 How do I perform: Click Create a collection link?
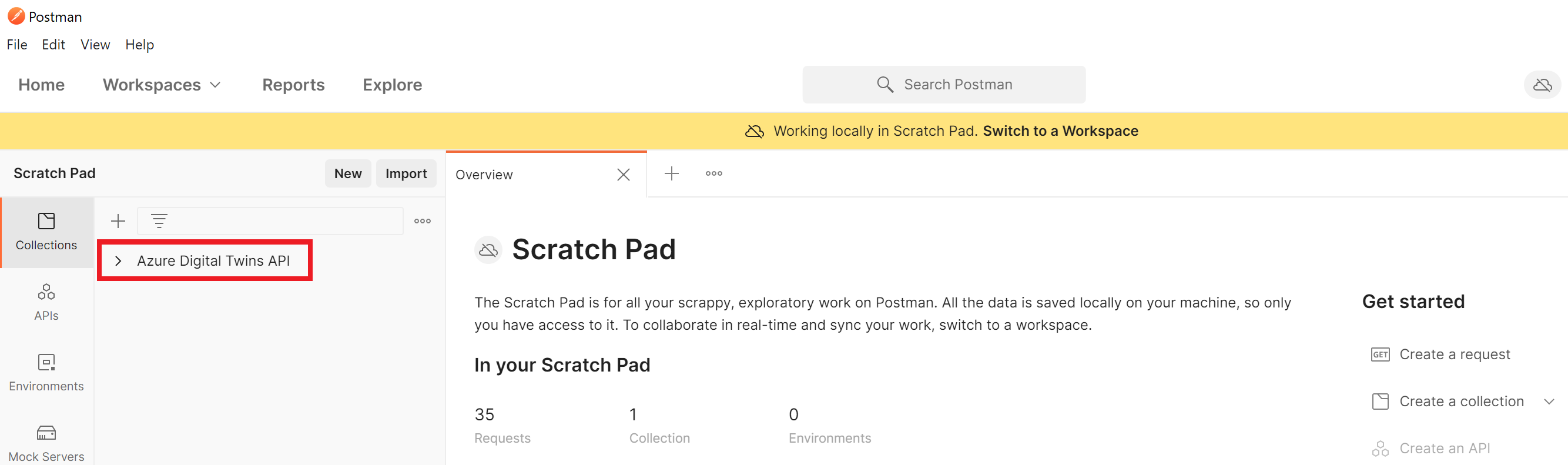point(1462,401)
